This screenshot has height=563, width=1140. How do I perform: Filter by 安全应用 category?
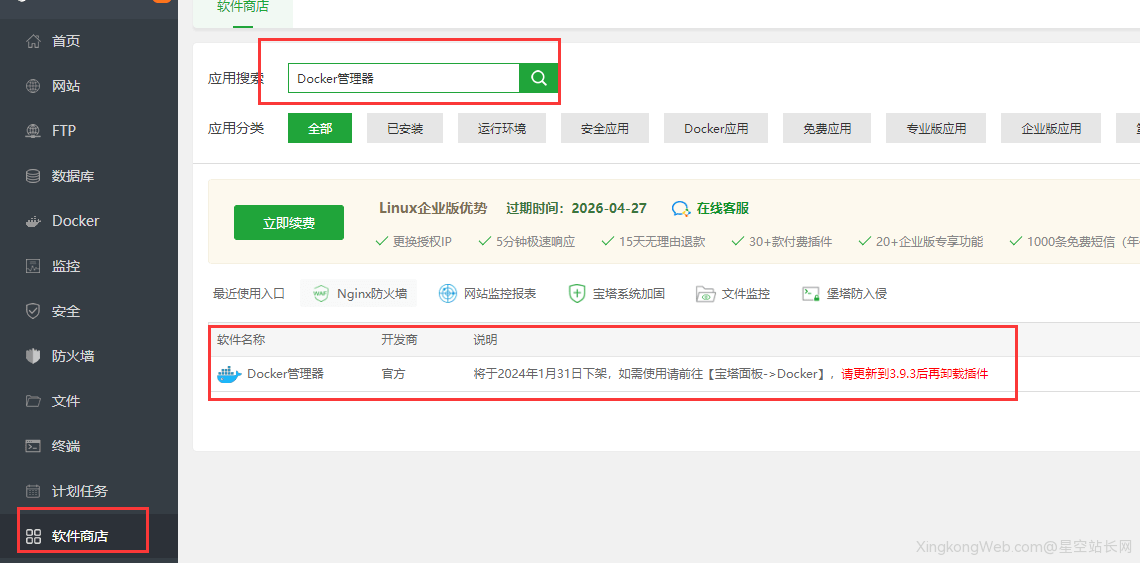[605, 128]
